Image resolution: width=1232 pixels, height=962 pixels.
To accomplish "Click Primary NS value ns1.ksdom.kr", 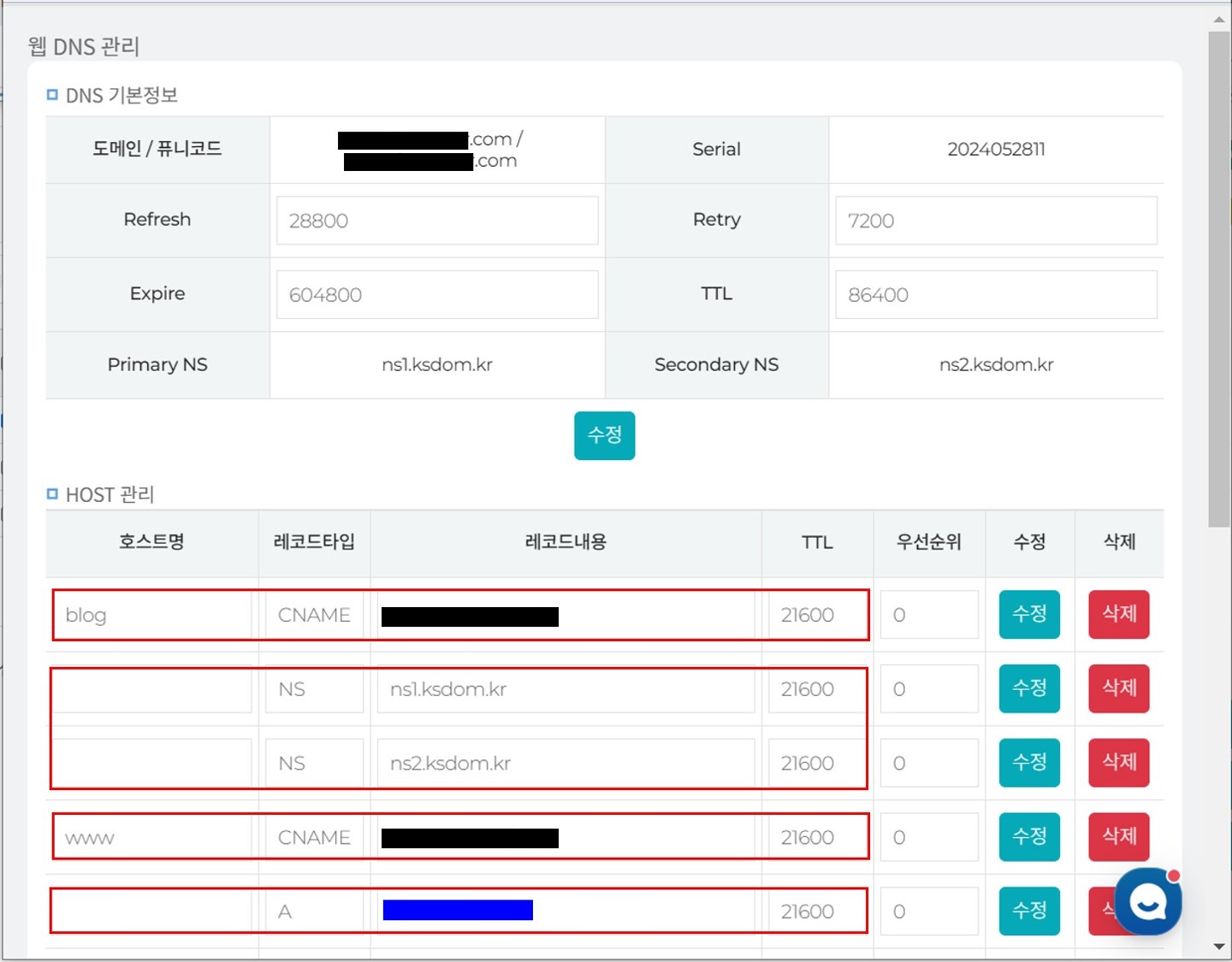I will tap(437, 364).
